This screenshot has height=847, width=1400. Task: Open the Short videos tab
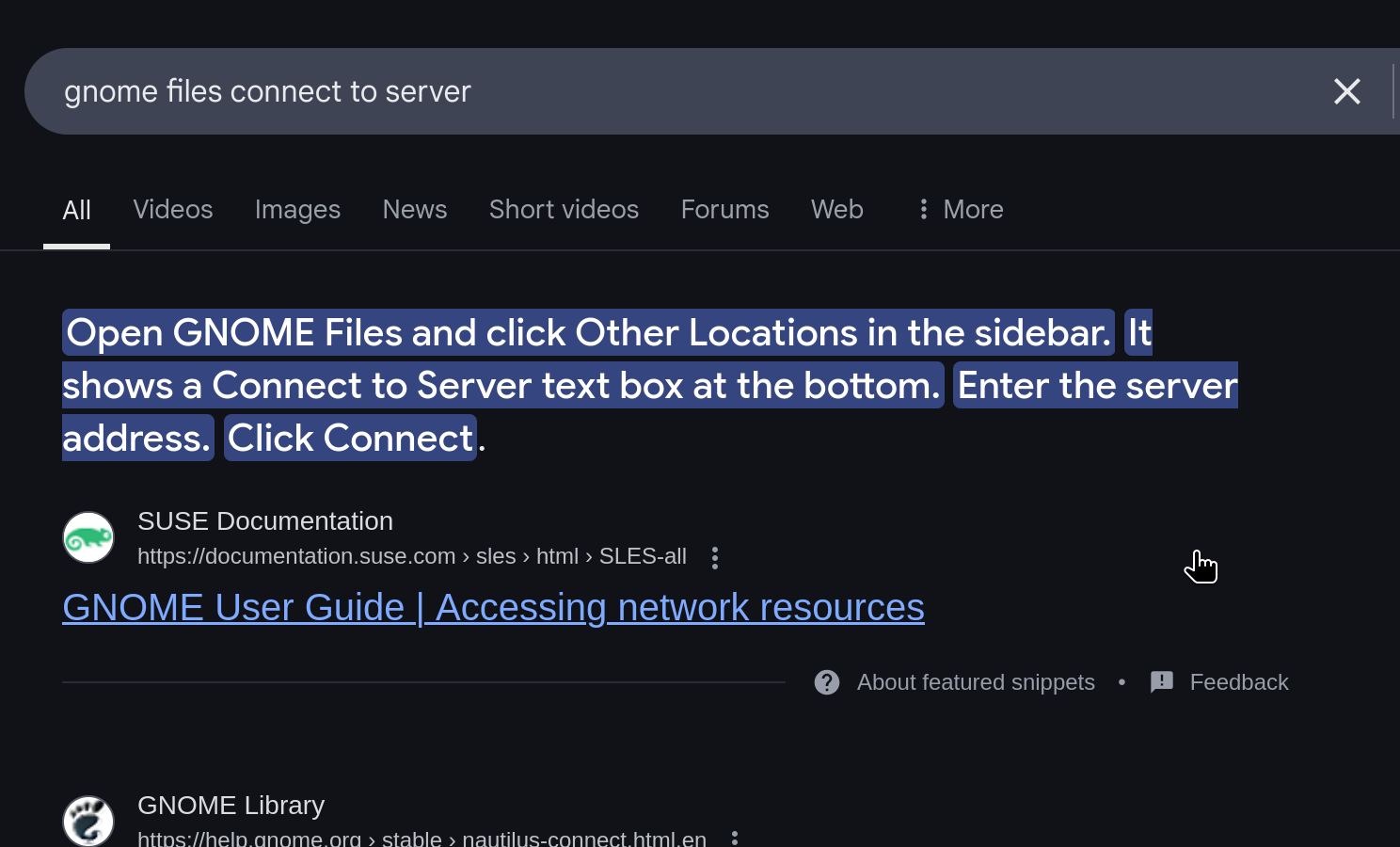click(564, 209)
